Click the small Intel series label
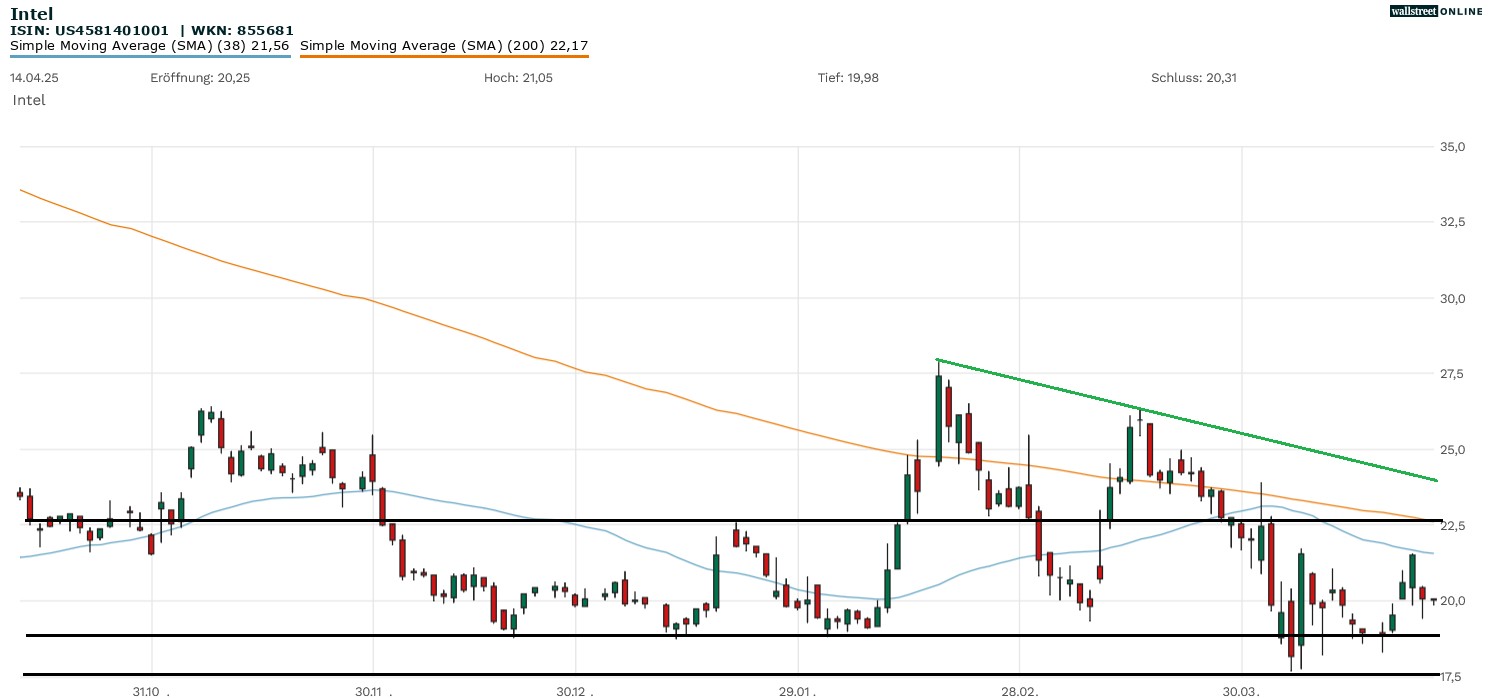Image resolution: width=1490 pixels, height=698 pixels. pos(29,100)
